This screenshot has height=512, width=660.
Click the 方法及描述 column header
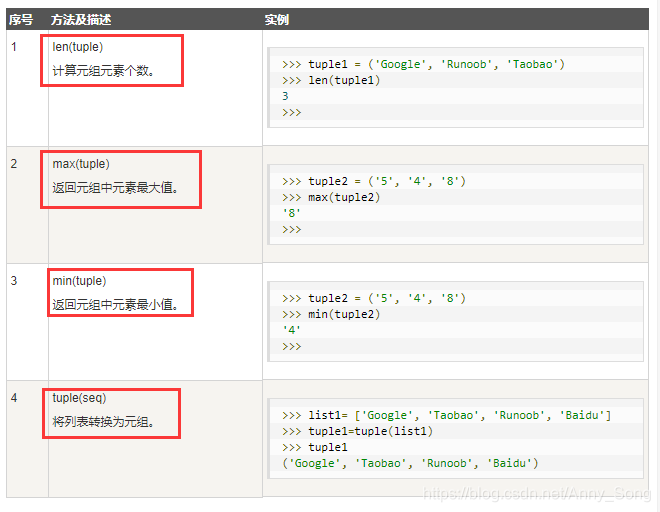[x=81, y=19]
